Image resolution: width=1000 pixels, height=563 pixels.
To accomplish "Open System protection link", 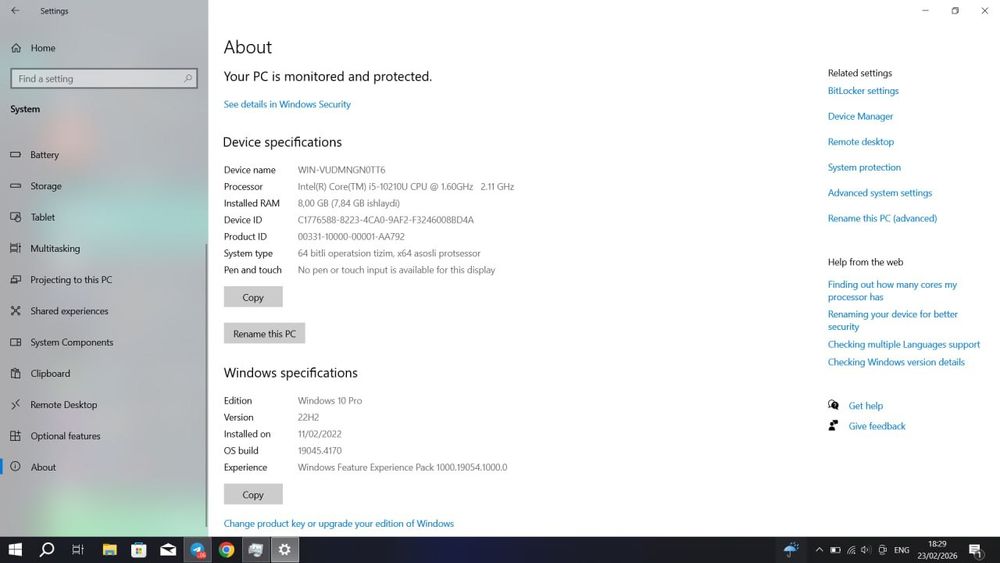I will (x=864, y=167).
